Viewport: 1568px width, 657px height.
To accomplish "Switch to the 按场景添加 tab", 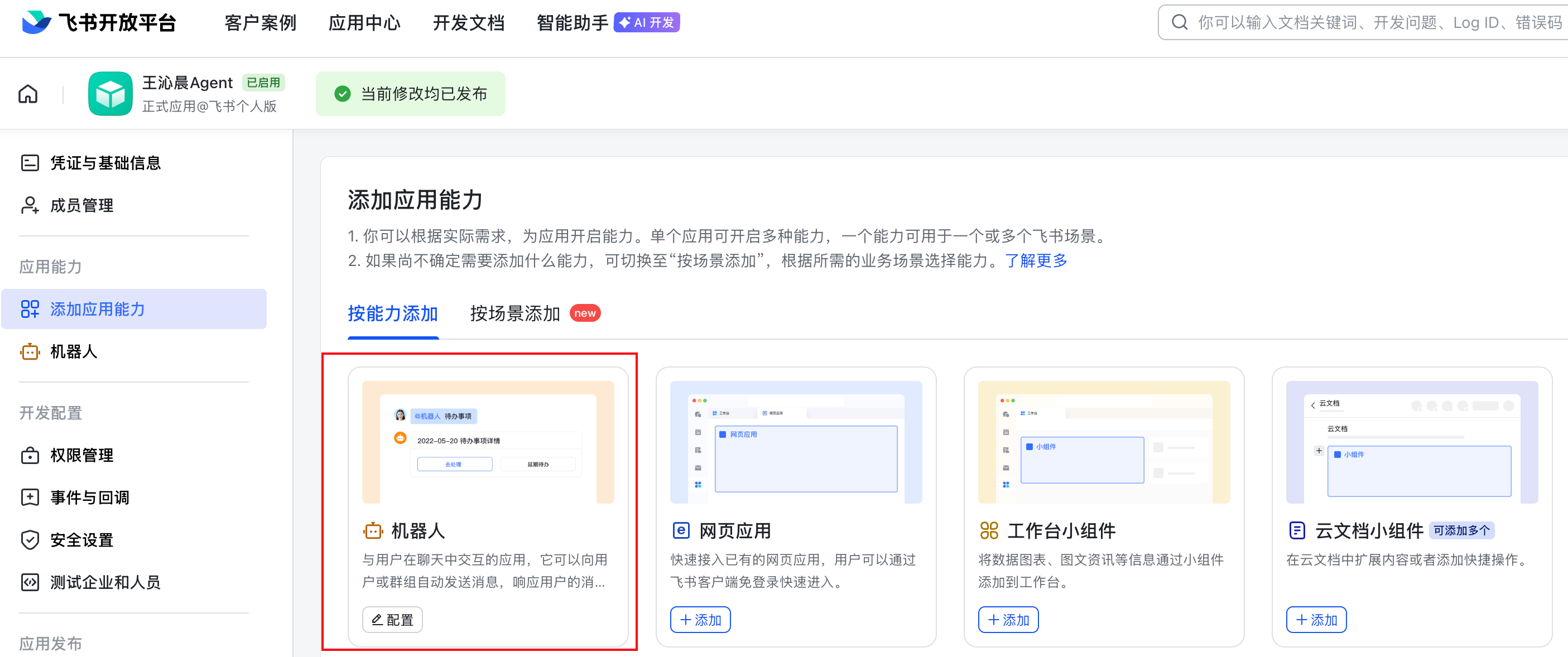I will pyautogui.click(x=514, y=314).
